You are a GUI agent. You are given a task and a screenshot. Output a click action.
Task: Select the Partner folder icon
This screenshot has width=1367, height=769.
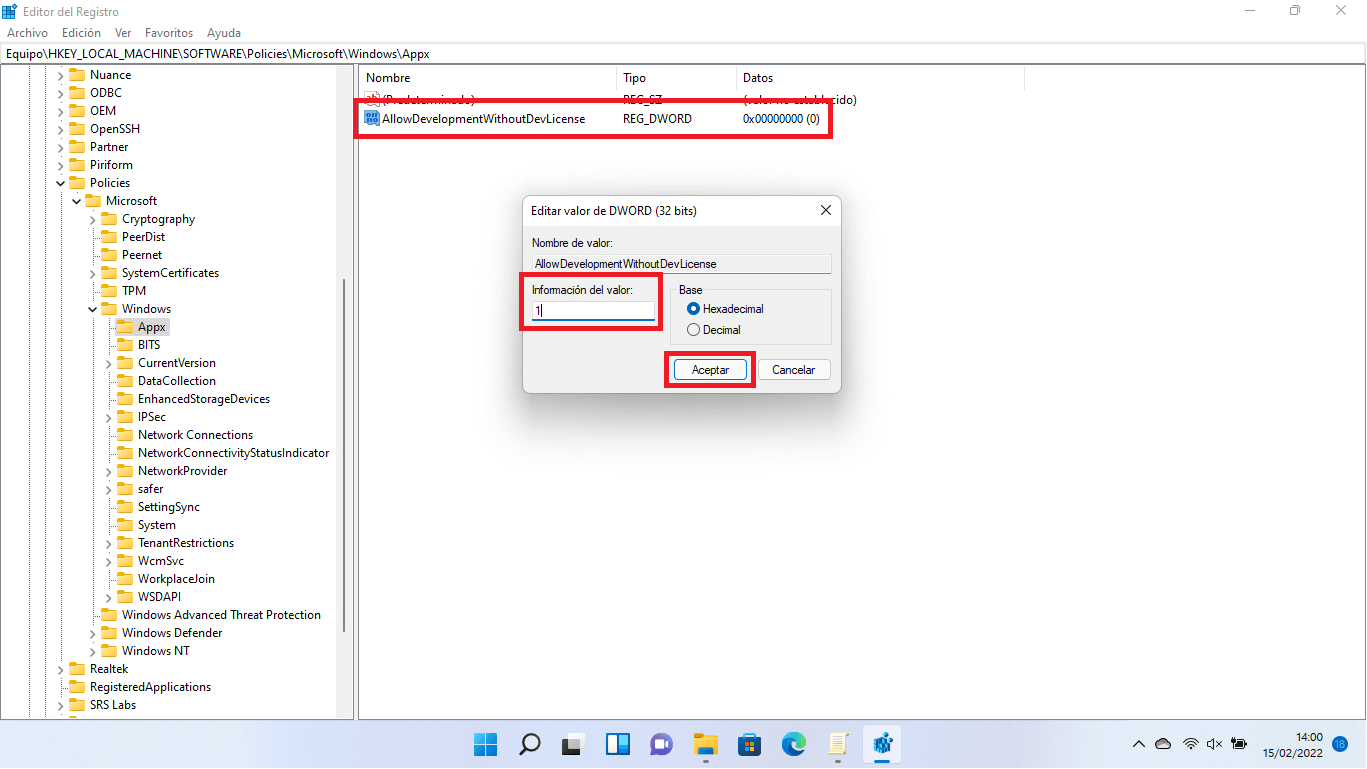tap(77, 147)
